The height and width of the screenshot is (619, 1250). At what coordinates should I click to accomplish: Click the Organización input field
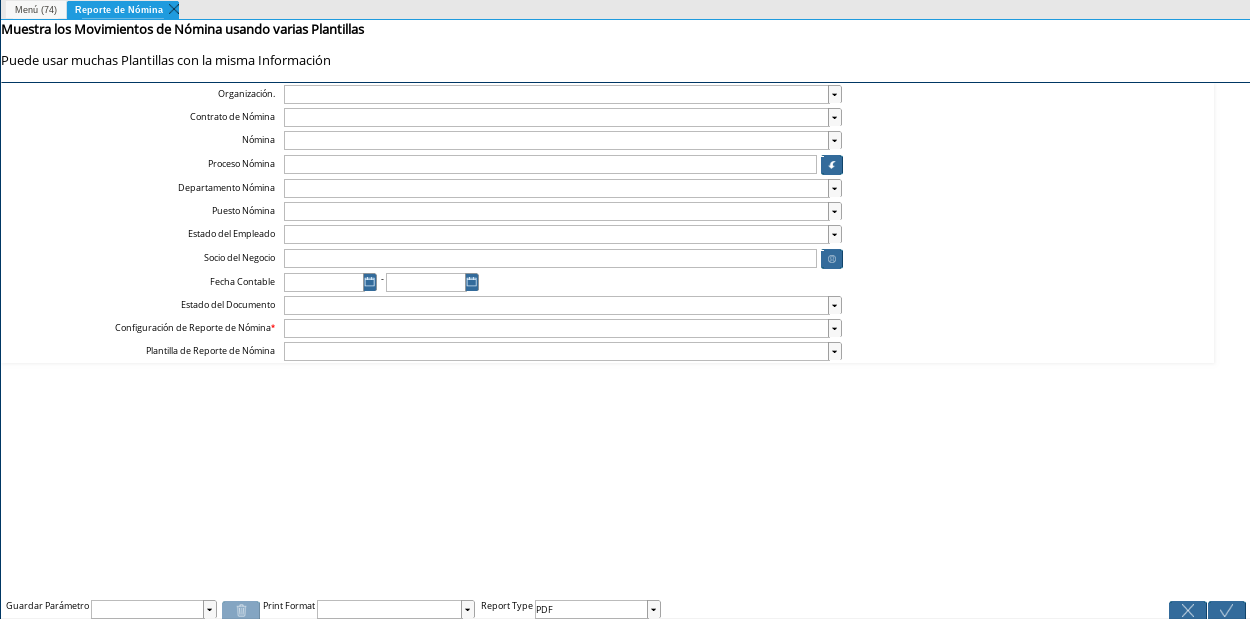(556, 94)
